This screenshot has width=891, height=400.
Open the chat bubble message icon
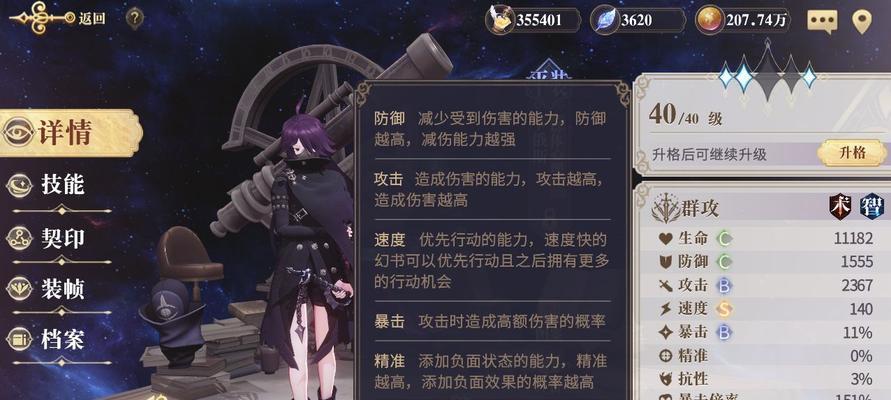tap(822, 22)
